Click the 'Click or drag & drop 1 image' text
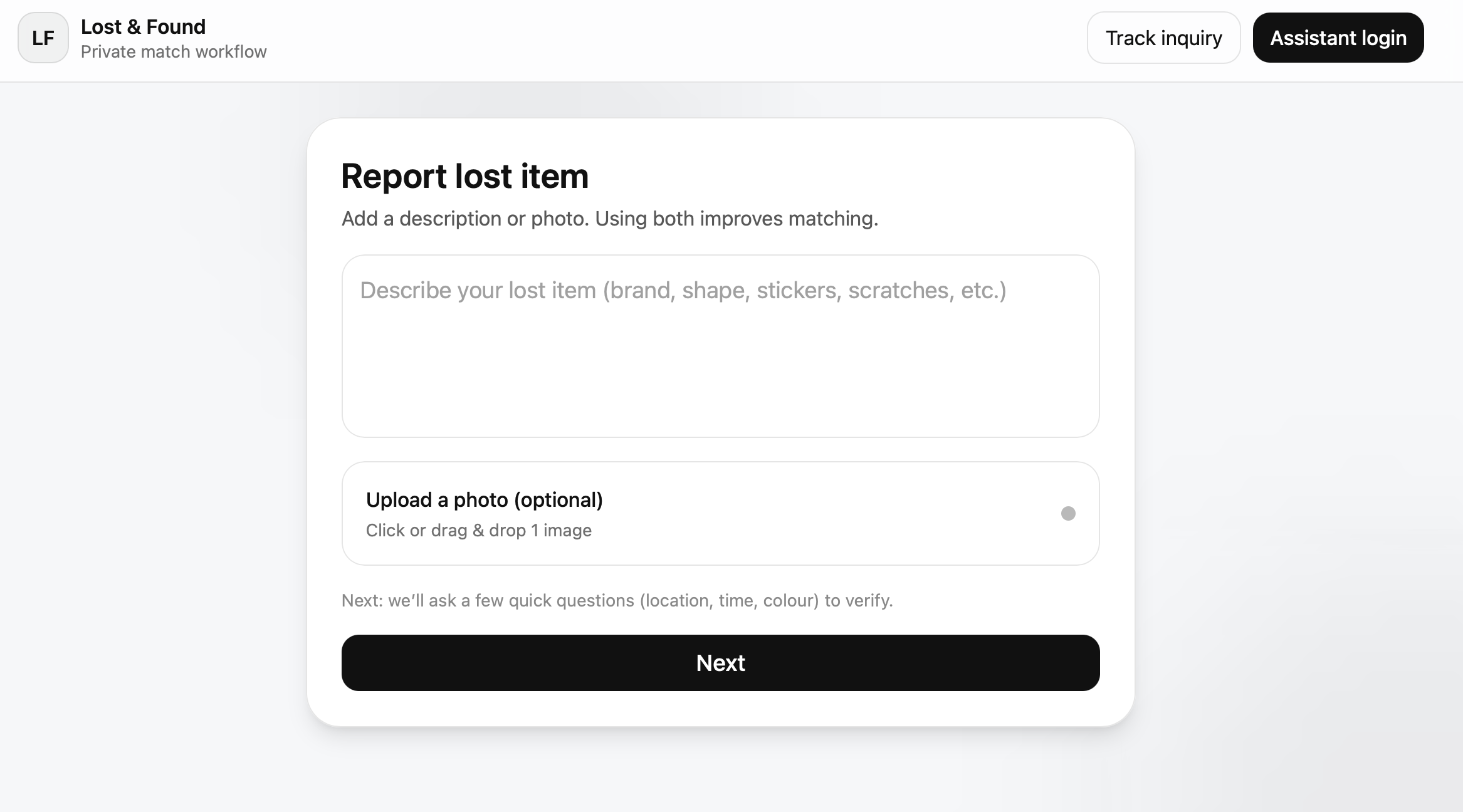 tap(478, 531)
